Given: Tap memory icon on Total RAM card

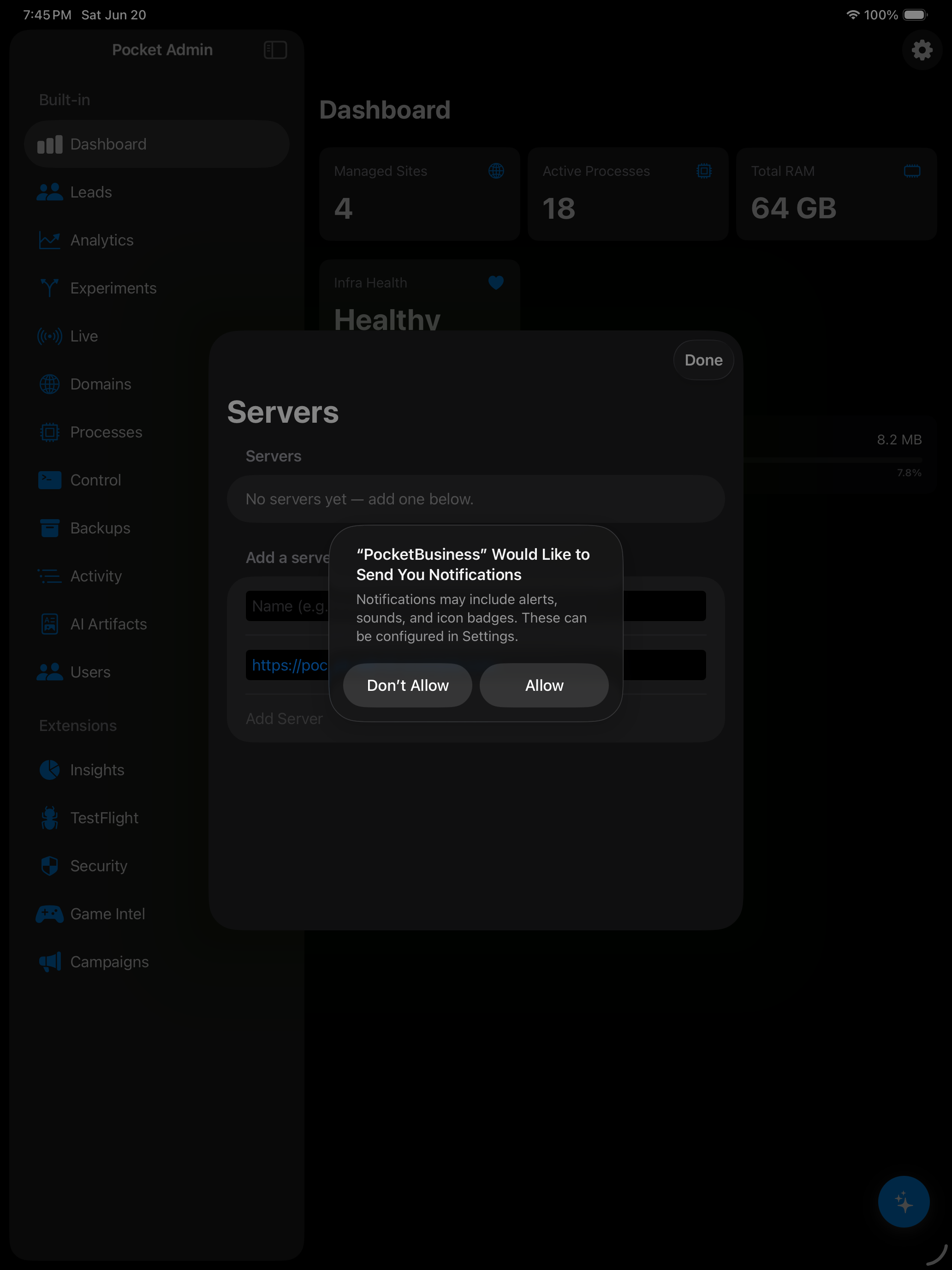Looking at the screenshot, I should 912,171.
